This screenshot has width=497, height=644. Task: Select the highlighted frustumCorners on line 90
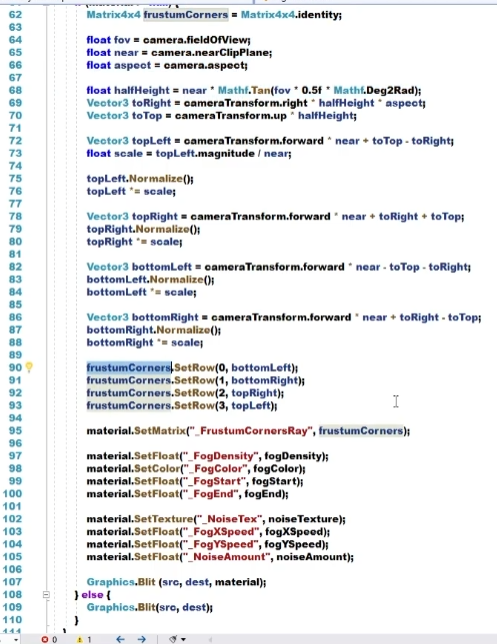tap(129, 368)
